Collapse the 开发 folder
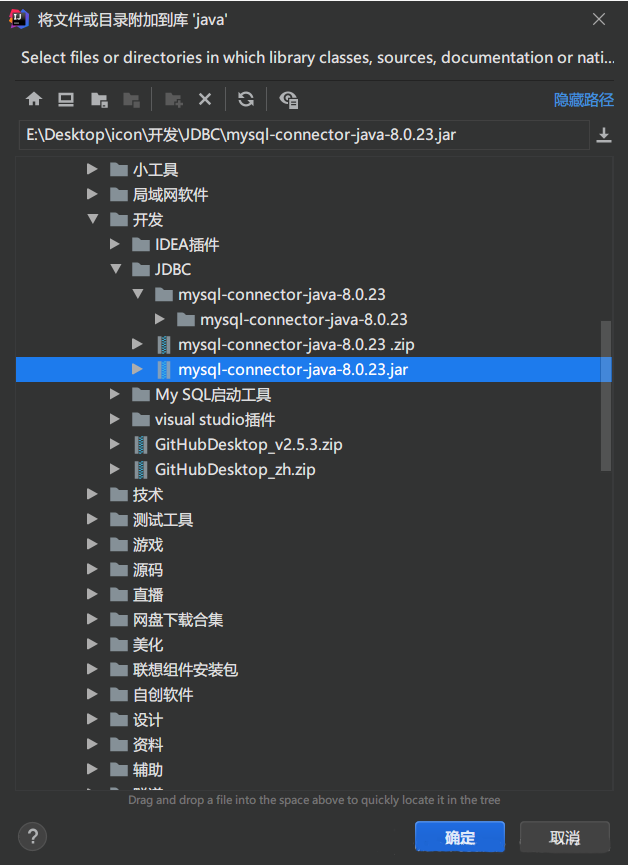628x865 pixels. (x=93, y=220)
